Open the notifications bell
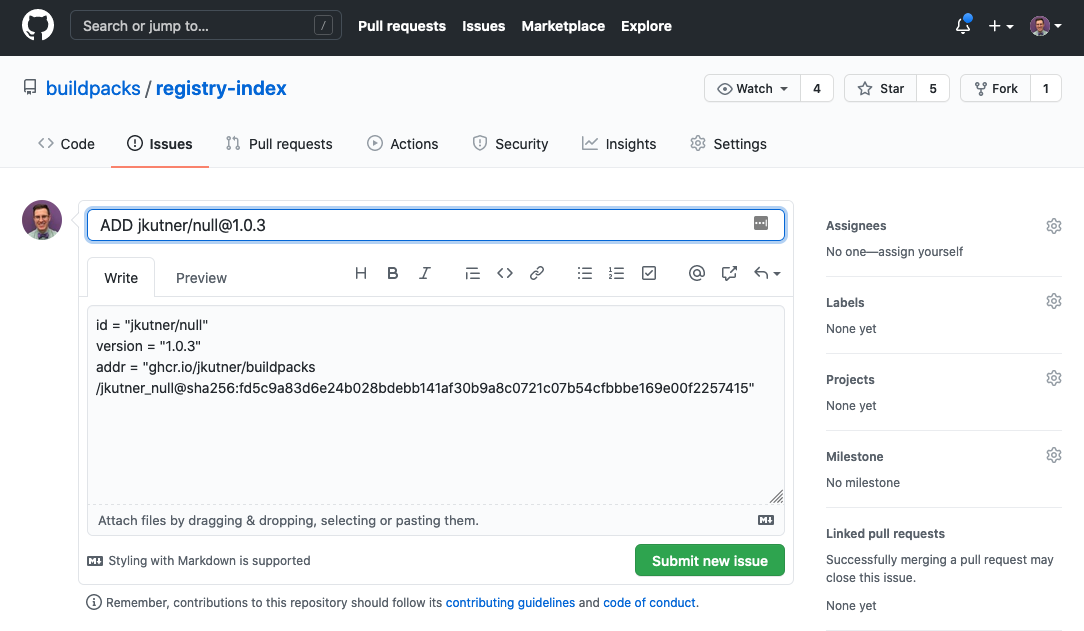This screenshot has height=631, width=1084. click(963, 26)
